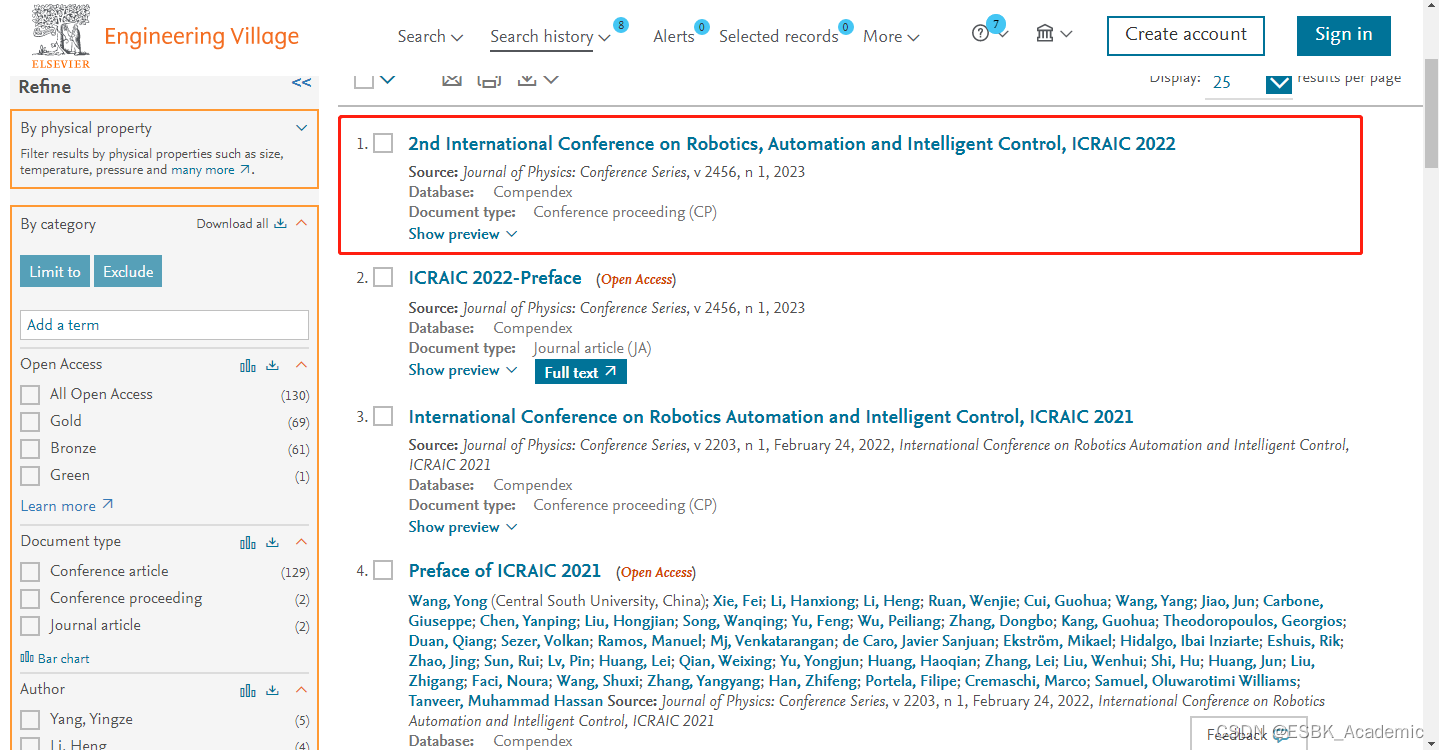Email the selected records using the envelope icon
Viewport: 1439px width, 750px height.
click(452, 79)
